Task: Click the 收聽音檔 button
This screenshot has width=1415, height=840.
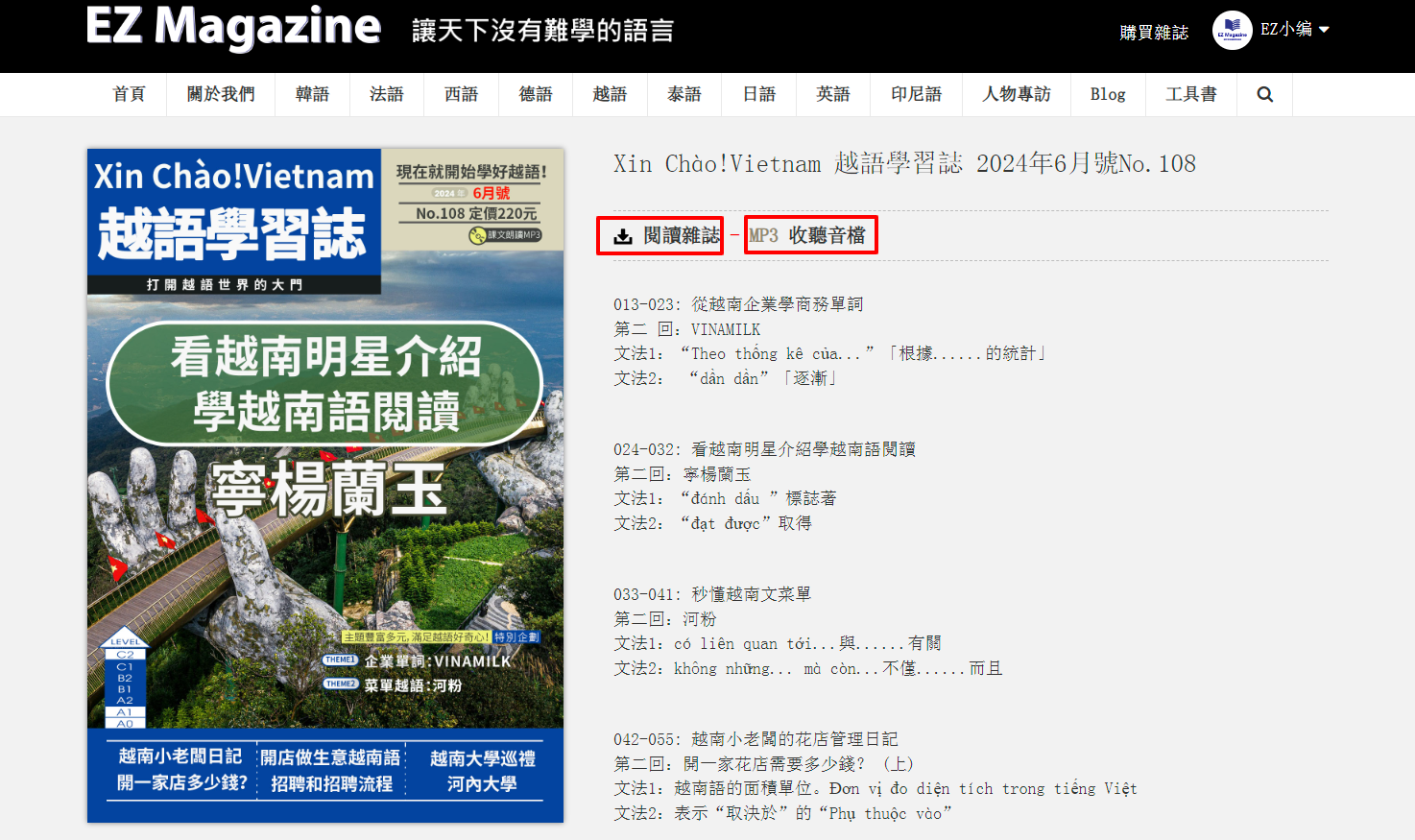Action: 827,235
